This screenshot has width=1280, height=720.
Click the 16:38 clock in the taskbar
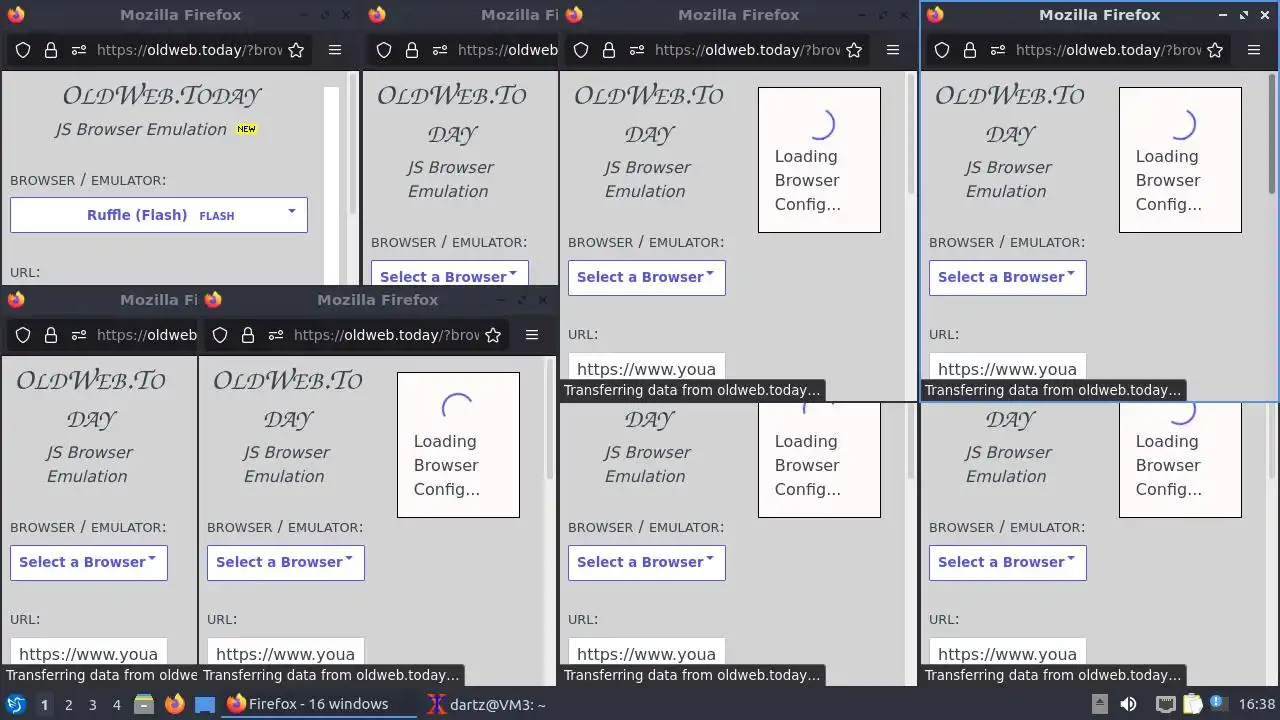(x=1257, y=704)
